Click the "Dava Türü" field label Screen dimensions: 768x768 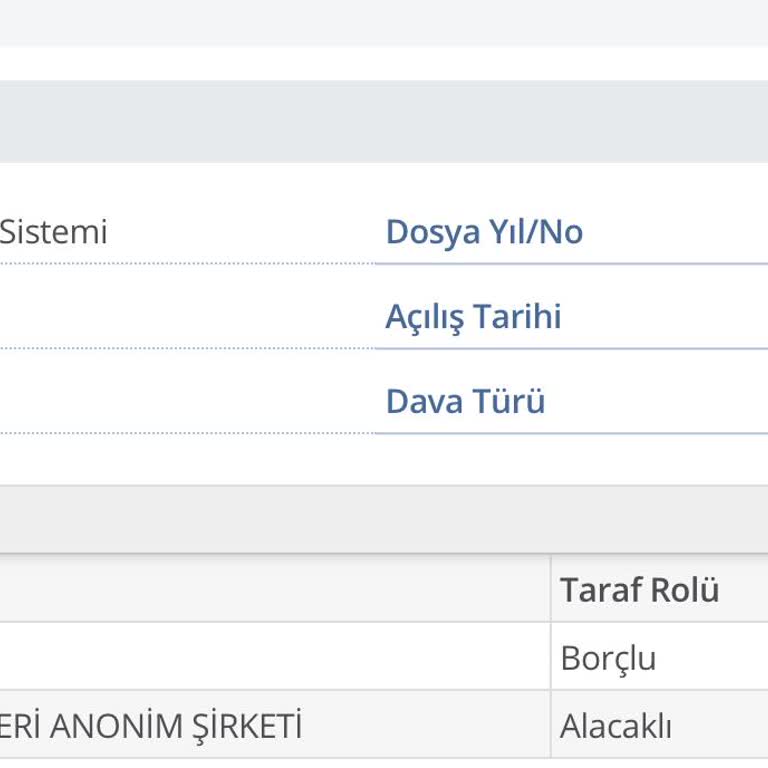pyautogui.click(x=465, y=402)
